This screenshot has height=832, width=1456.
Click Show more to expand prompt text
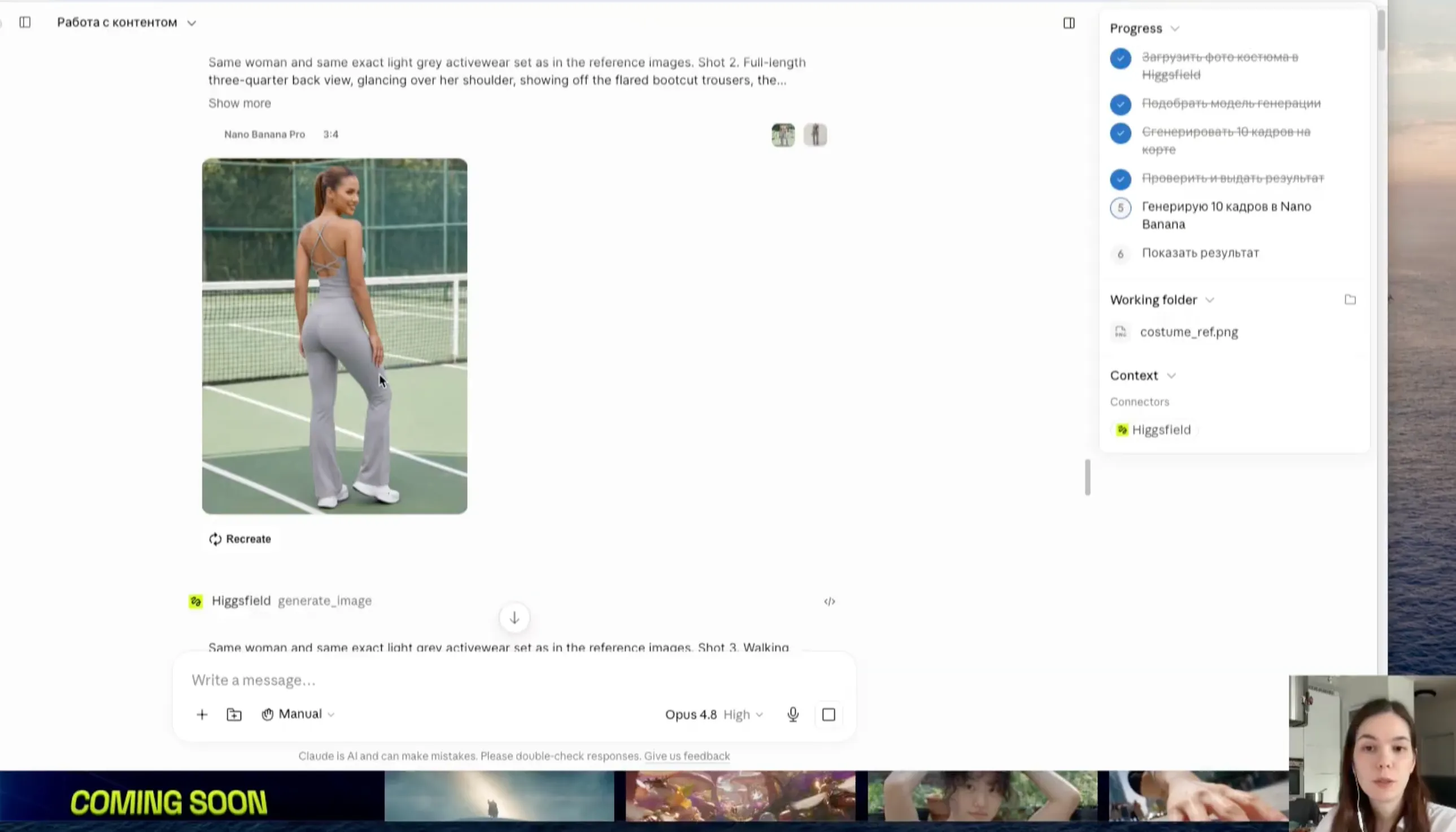point(239,103)
